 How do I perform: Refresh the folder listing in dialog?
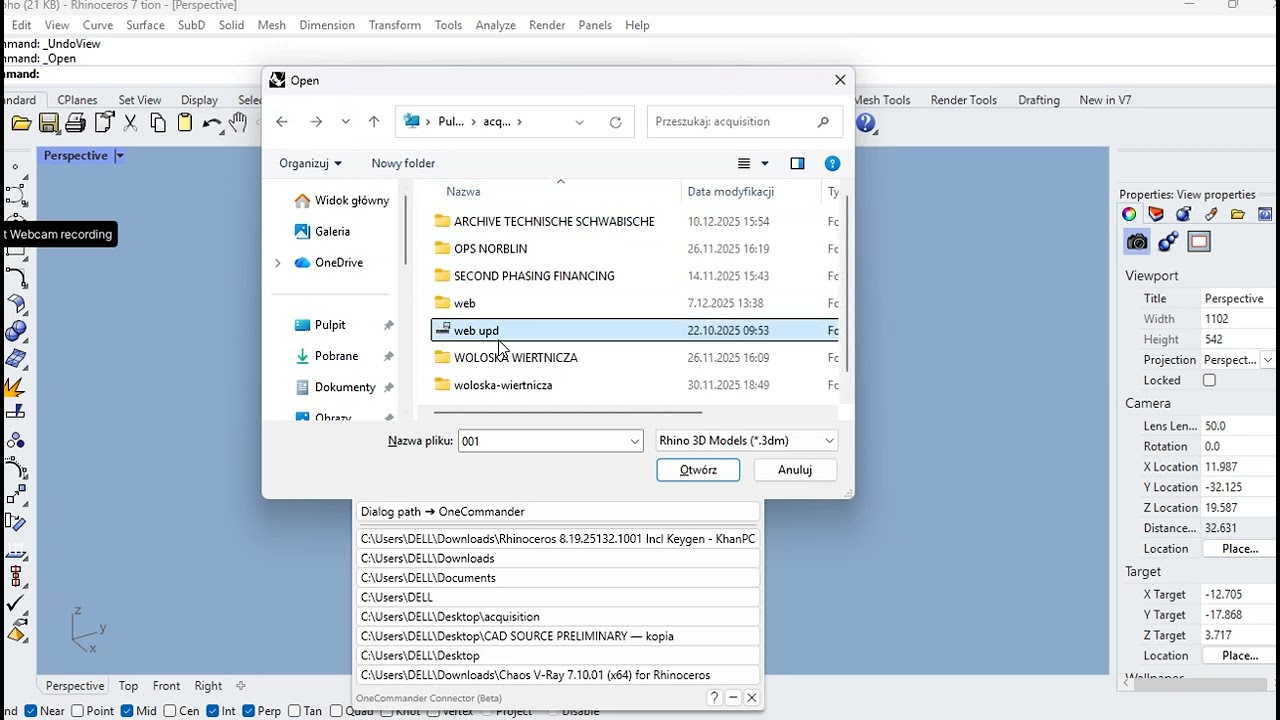click(615, 122)
